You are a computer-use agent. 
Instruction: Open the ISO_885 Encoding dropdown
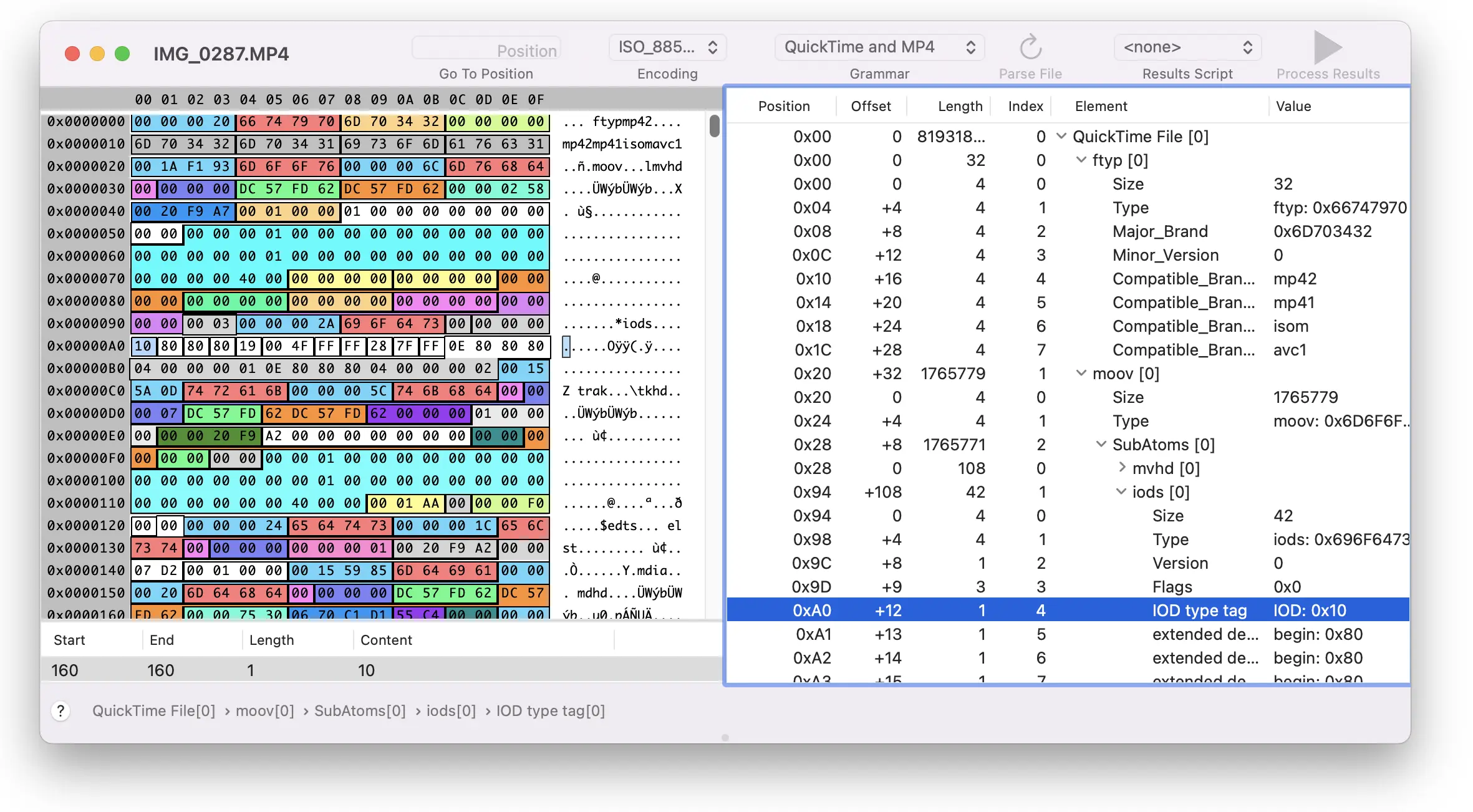click(x=667, y=47)
